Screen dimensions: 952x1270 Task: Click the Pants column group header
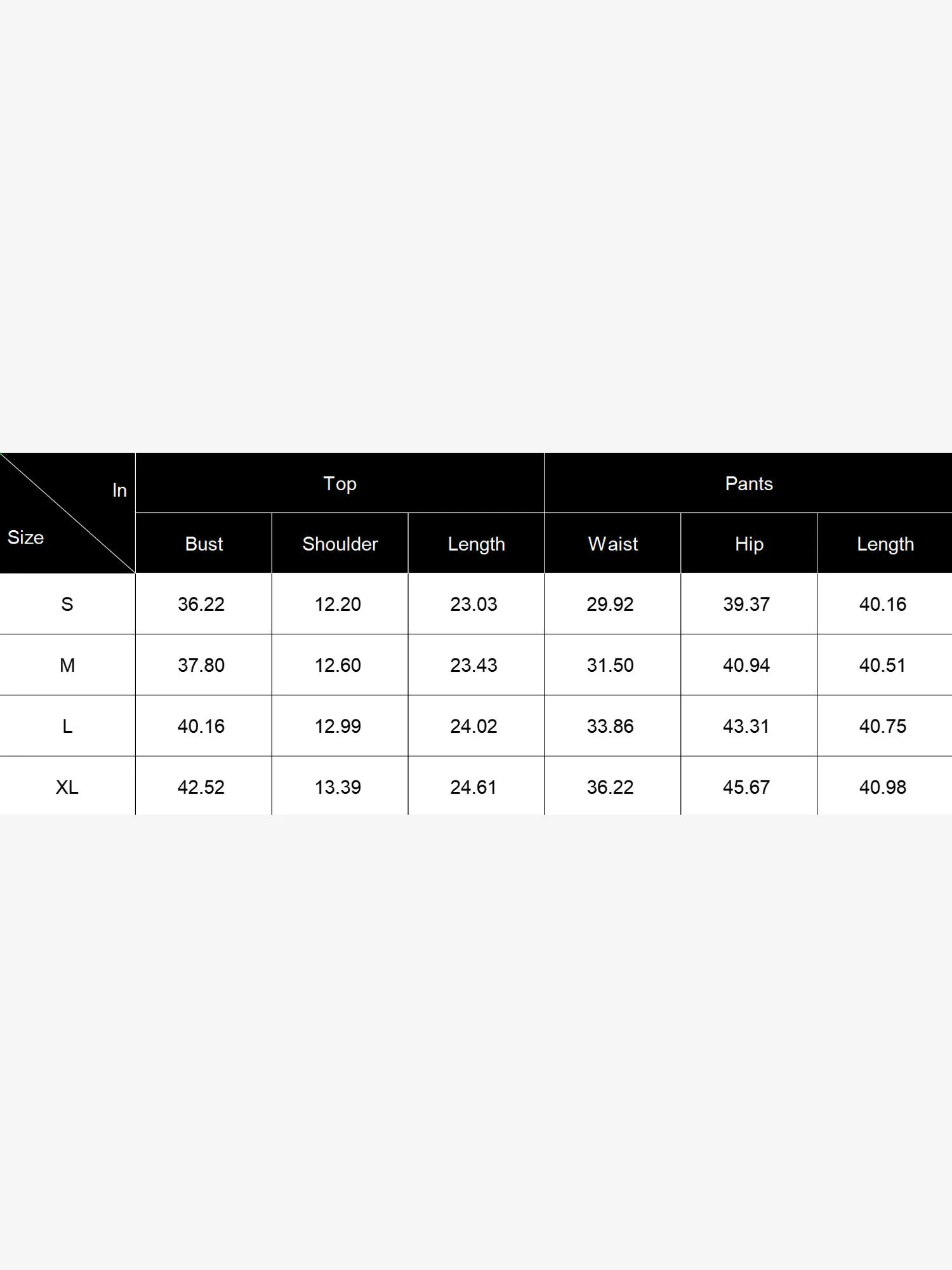[748, 484]
